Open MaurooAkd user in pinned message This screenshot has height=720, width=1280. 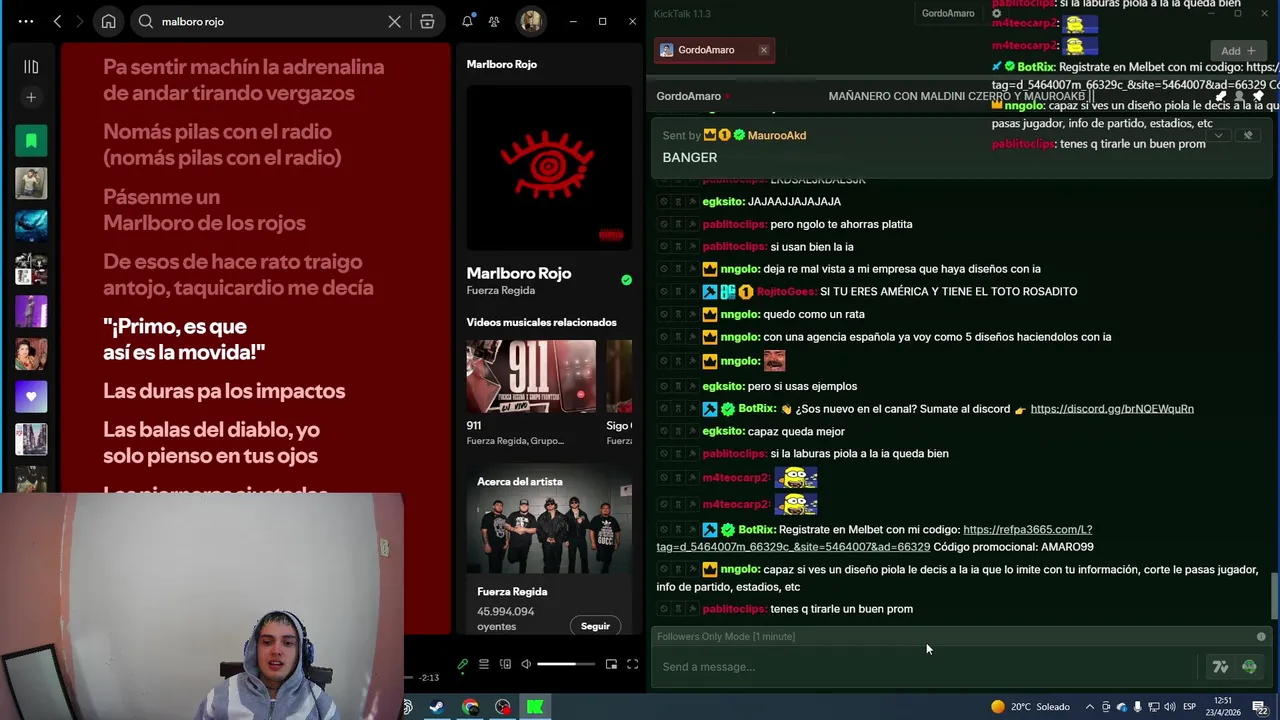click(776, 135)
